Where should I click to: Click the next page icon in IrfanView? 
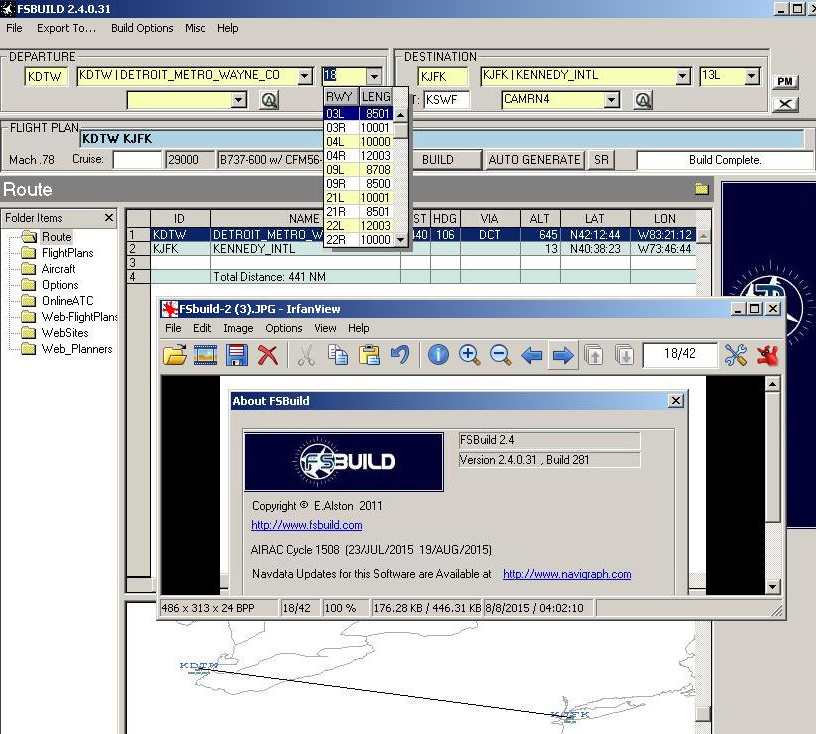624,355
